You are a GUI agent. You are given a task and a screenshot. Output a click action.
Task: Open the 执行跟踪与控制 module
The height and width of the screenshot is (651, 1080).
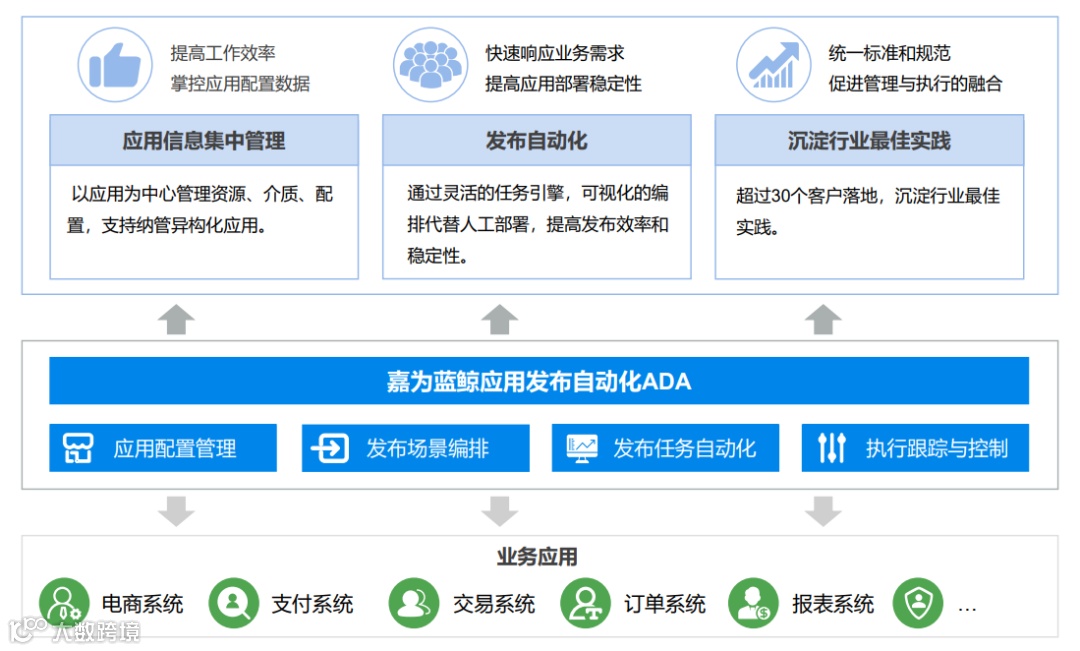coord(915,448)
